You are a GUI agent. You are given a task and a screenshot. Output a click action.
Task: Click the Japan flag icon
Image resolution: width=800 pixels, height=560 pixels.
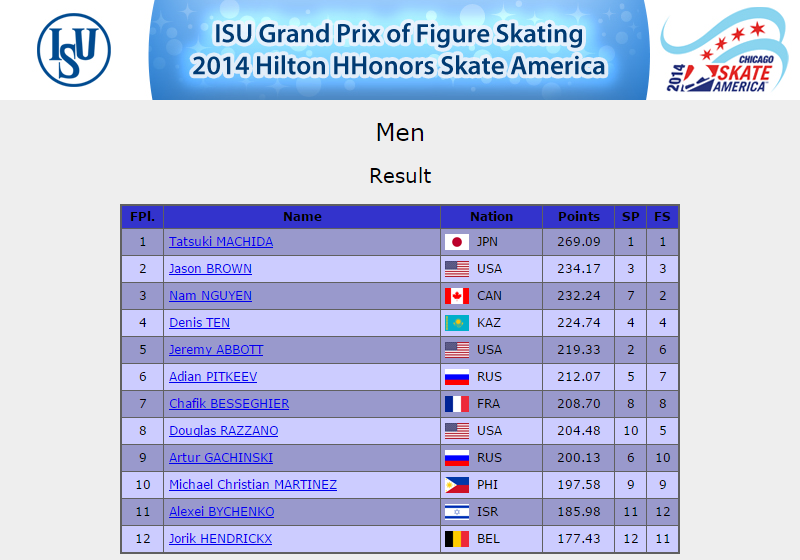457,242
